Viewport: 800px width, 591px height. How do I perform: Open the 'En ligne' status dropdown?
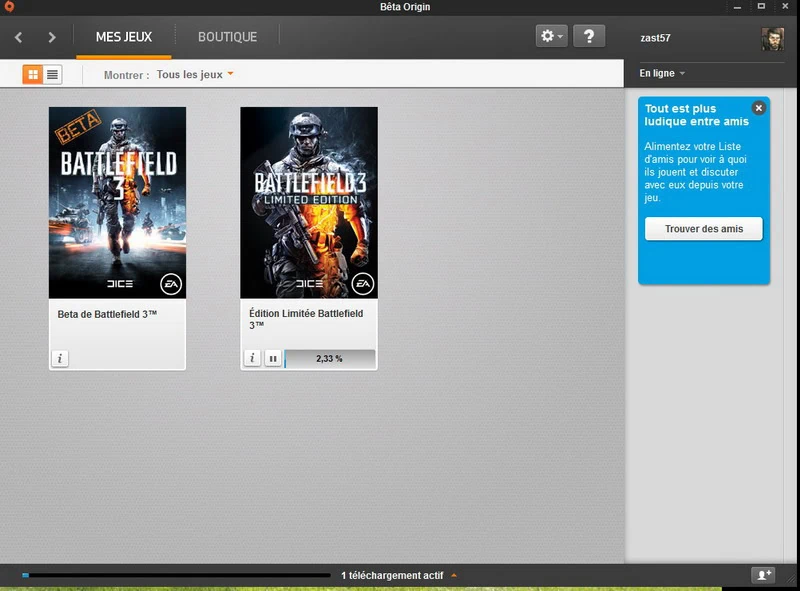coord(662,74)
